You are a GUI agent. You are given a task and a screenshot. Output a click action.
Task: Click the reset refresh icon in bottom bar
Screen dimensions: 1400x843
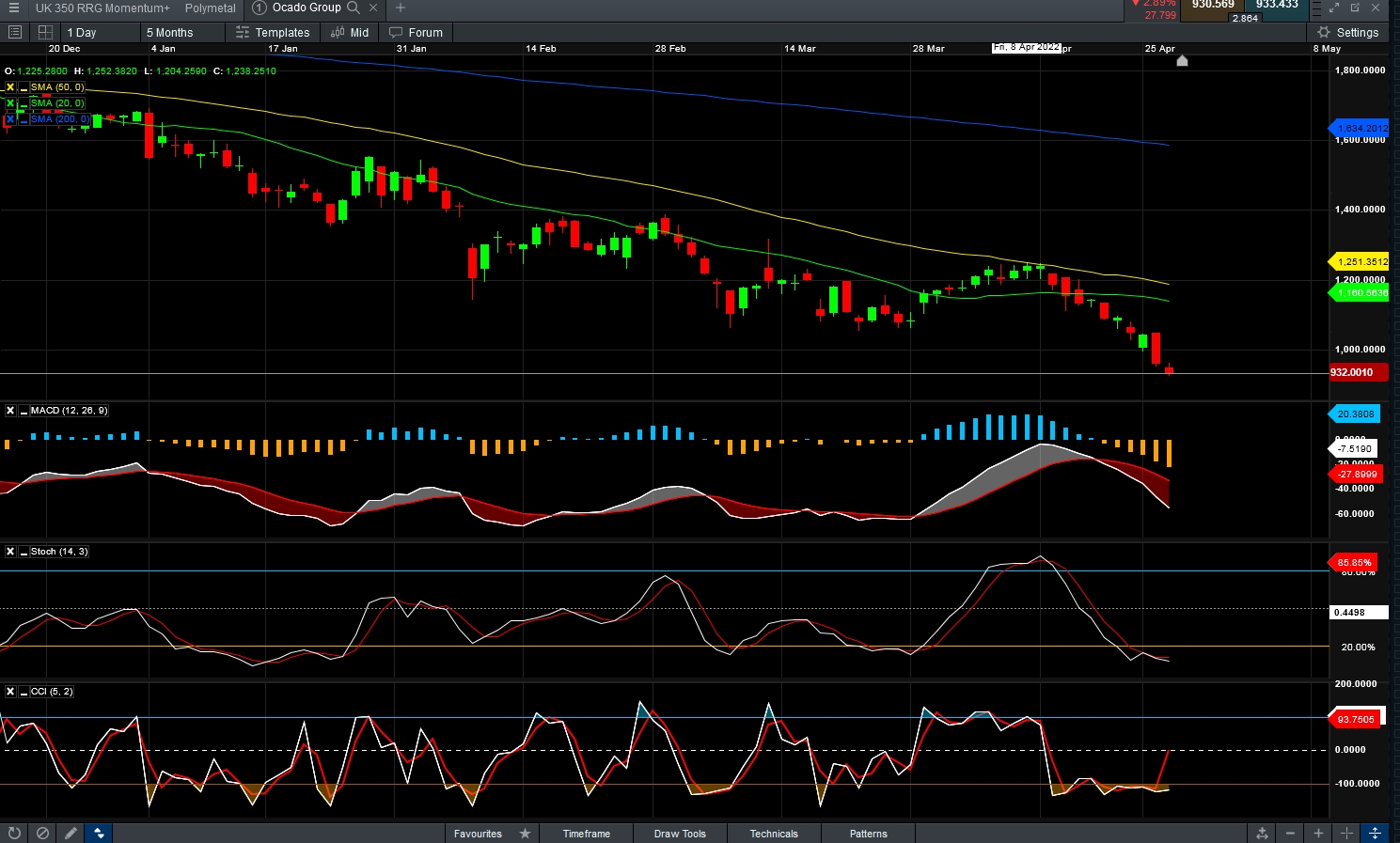tap(14, 833)
